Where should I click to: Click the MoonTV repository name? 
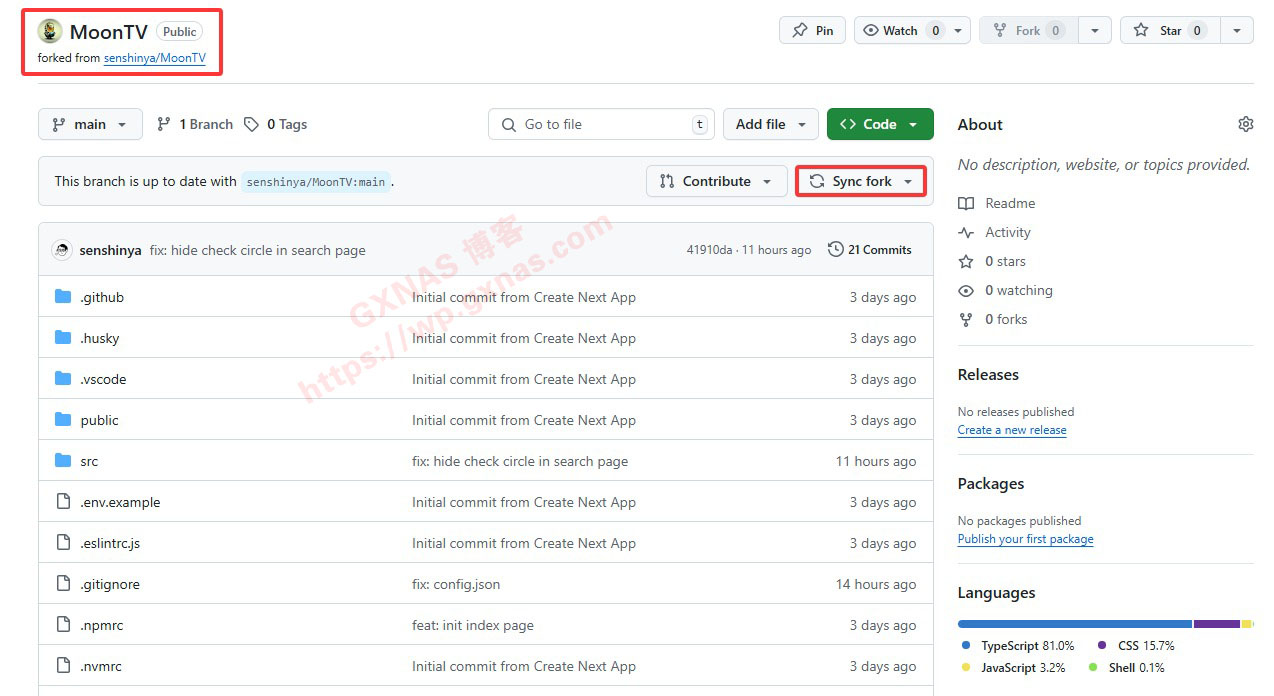click(109, 31)
